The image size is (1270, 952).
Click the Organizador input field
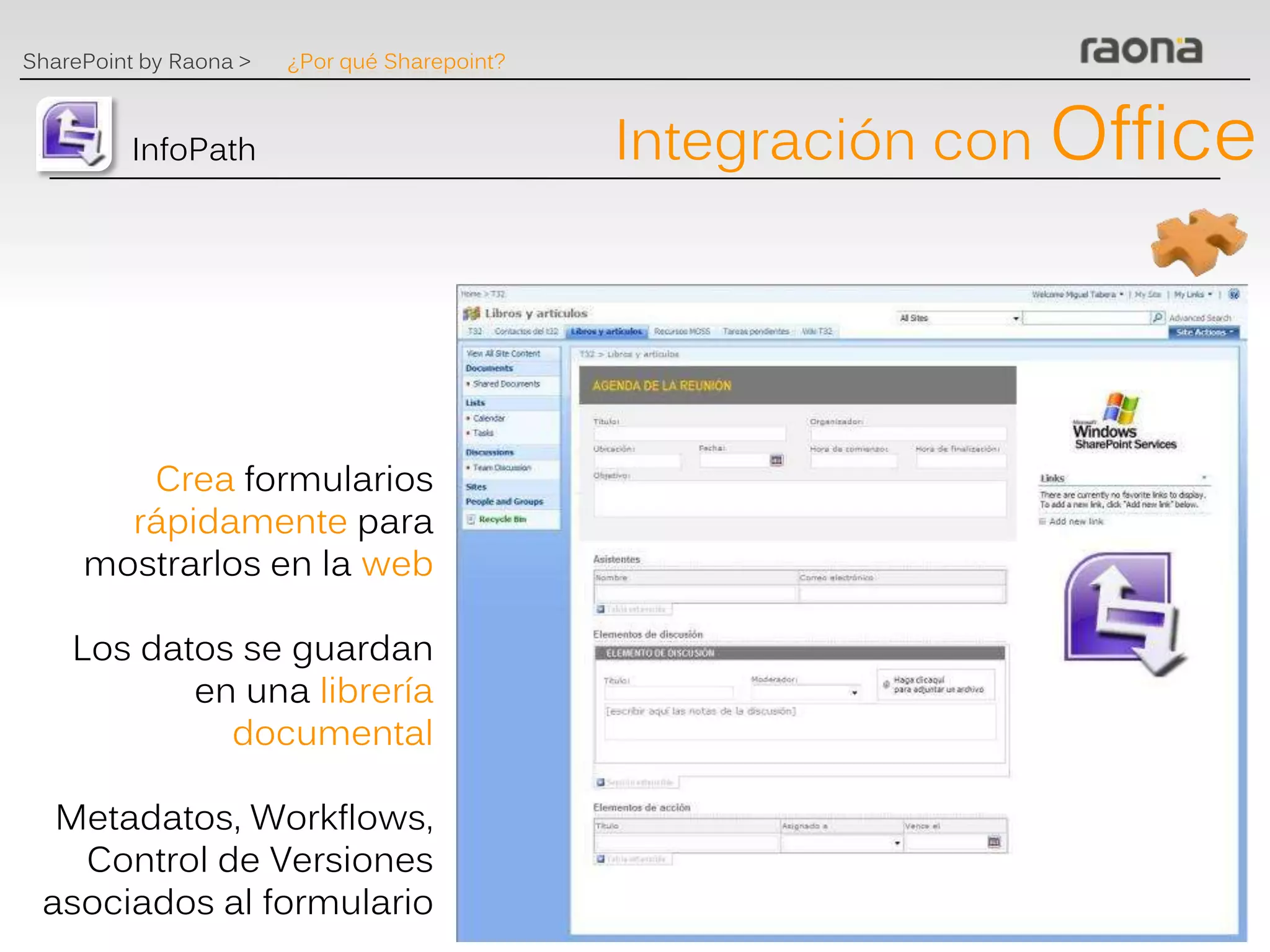(908, 434)
